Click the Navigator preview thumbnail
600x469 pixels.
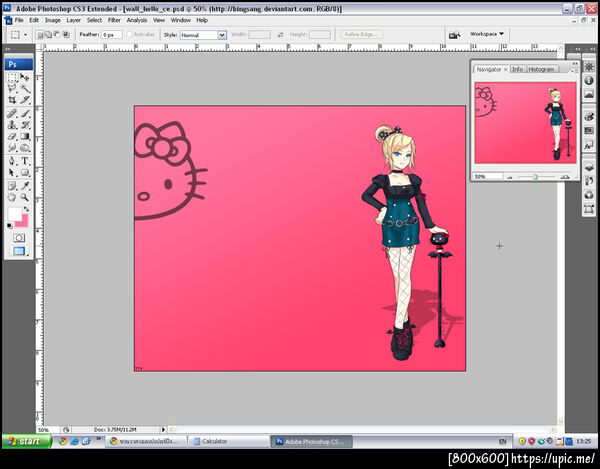pyautogui.click(x=525, y=123)
